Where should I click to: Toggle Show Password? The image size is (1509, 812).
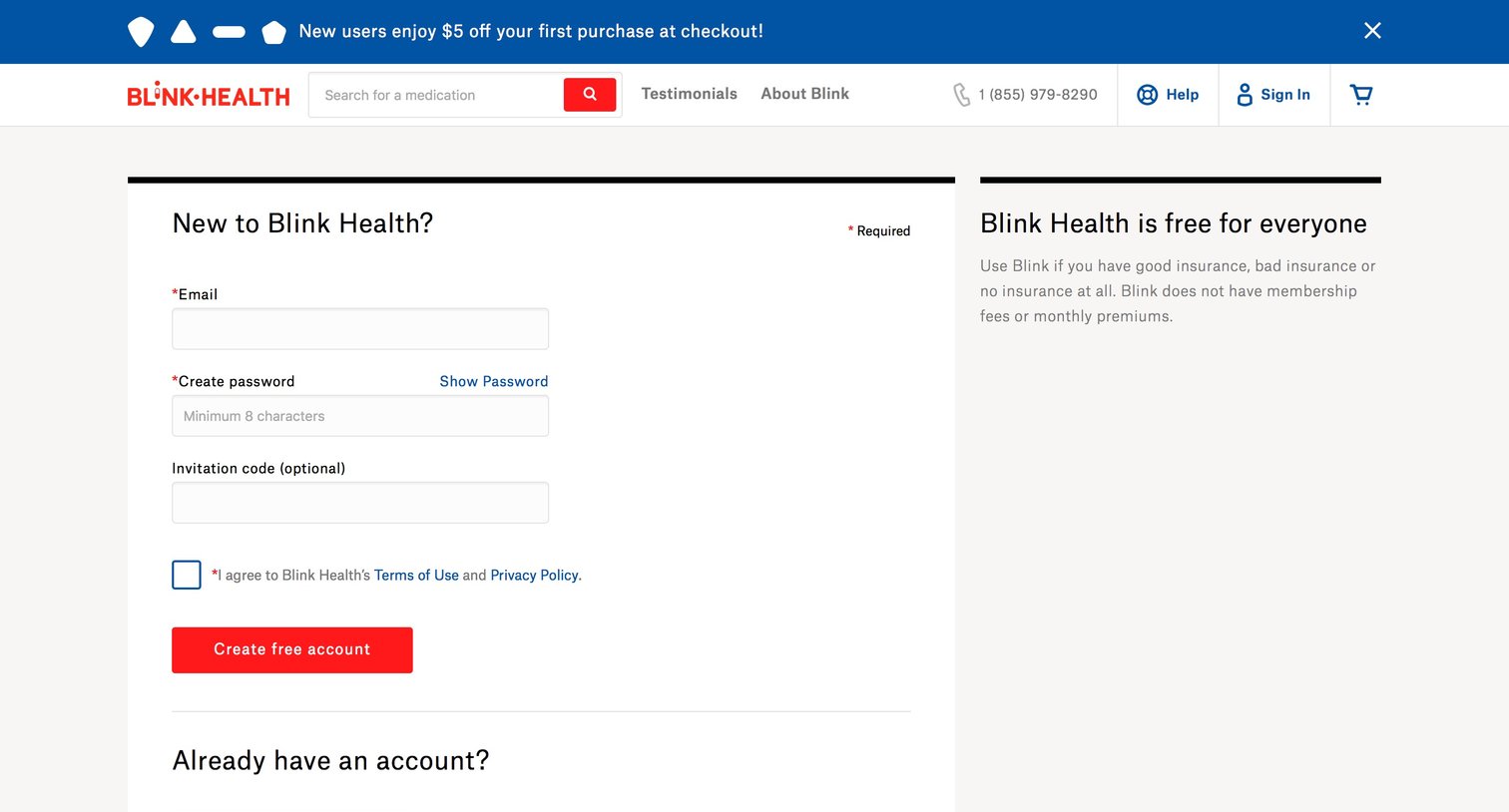pos(494,381)
